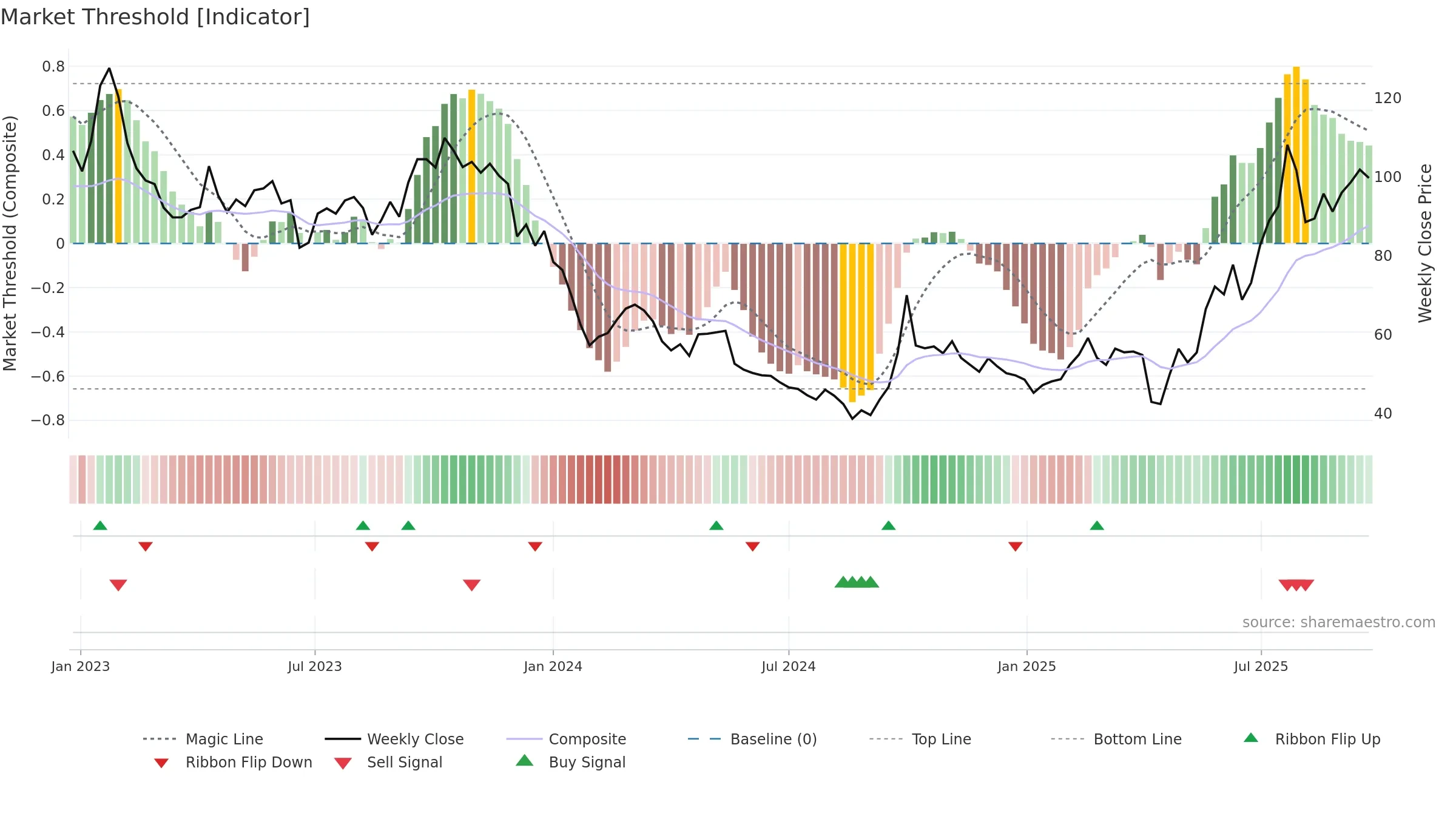
Task: Click the 0.4 left axis tick label
Action: click(x=53, y=155)
